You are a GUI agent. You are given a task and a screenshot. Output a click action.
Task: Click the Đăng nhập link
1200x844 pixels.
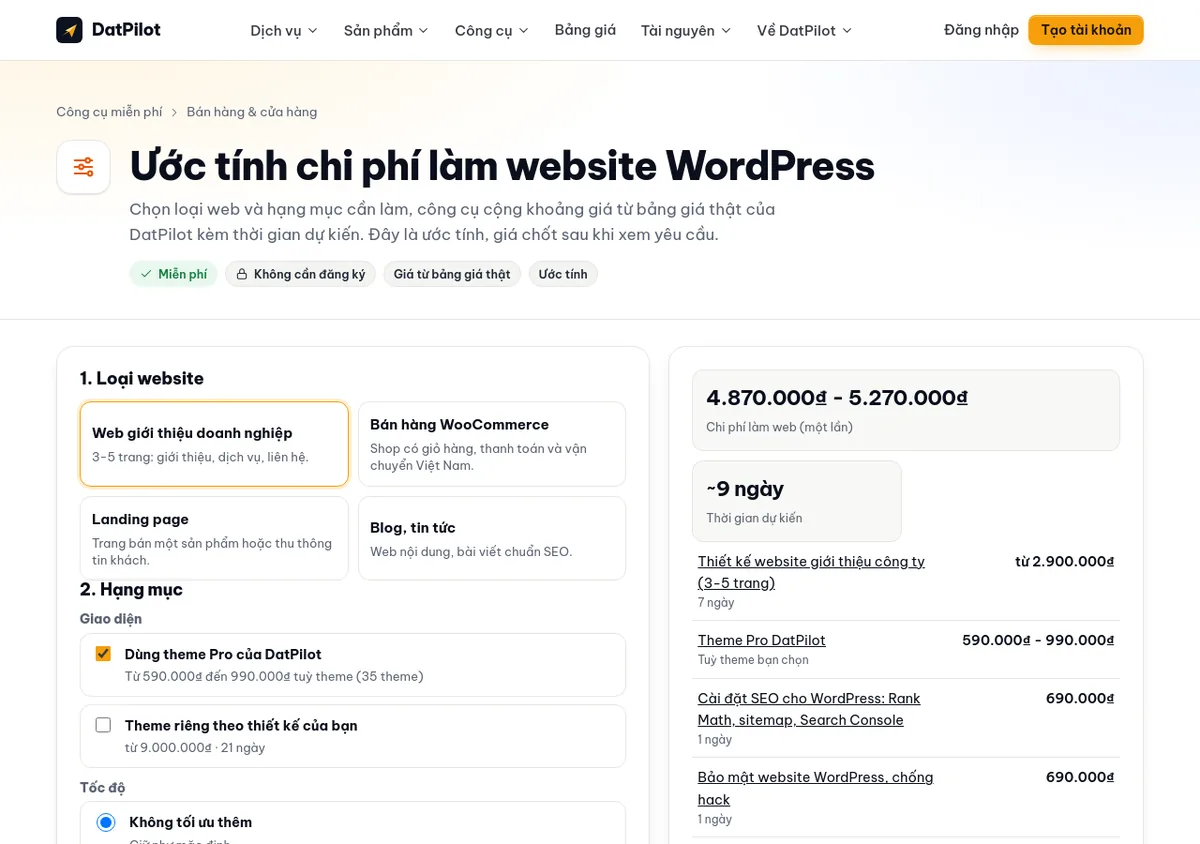(981, 30)
